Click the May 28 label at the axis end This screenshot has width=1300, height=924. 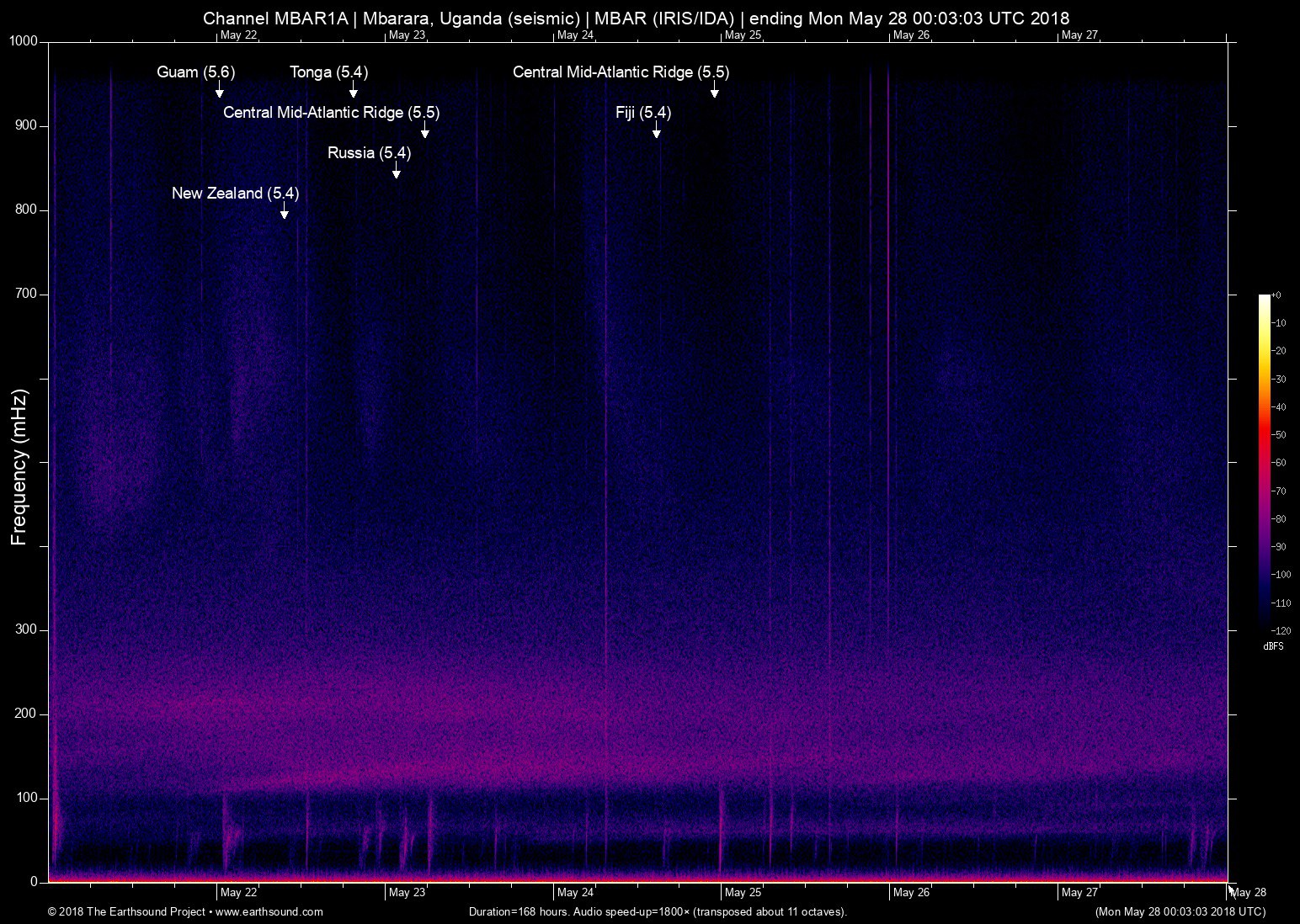coord(1249,893)
